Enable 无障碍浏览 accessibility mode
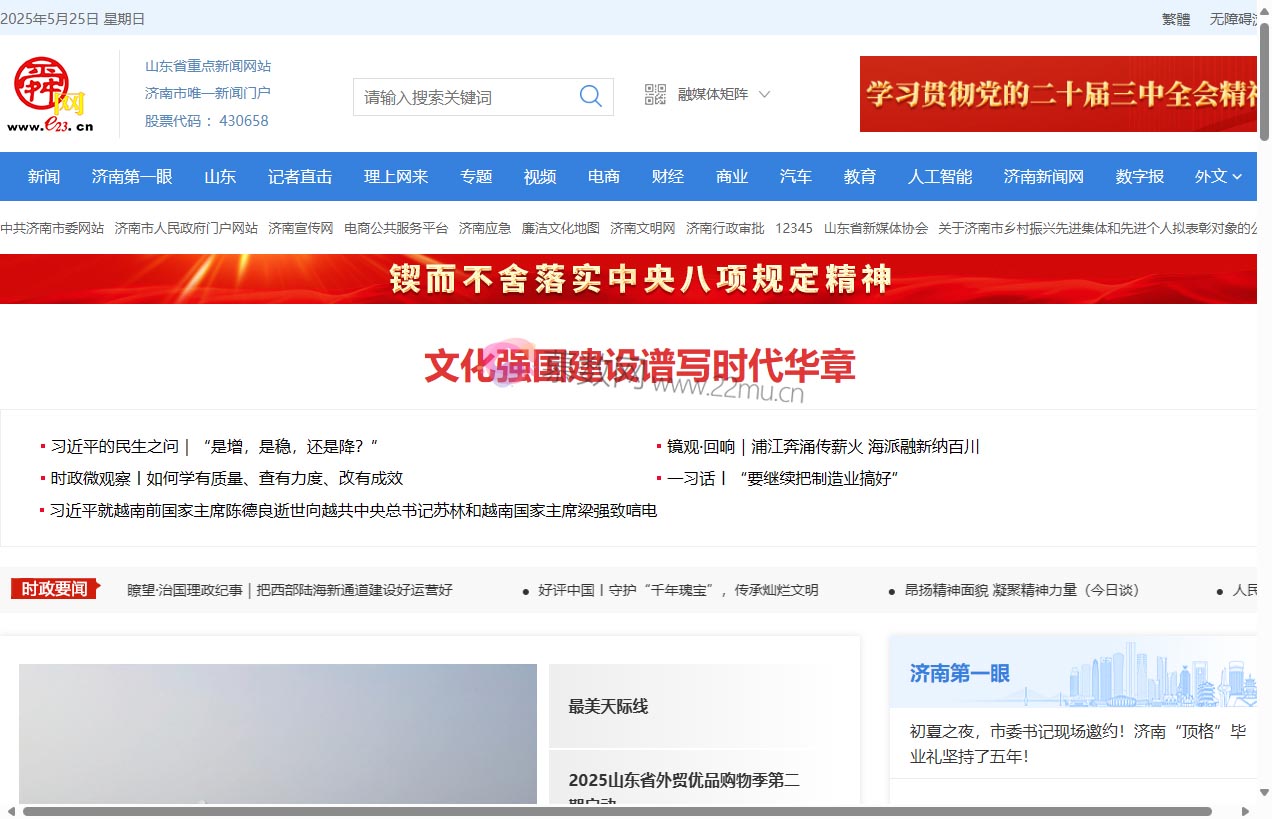This screenshot has width=1272, height=819. click(x=1234, y=18)
